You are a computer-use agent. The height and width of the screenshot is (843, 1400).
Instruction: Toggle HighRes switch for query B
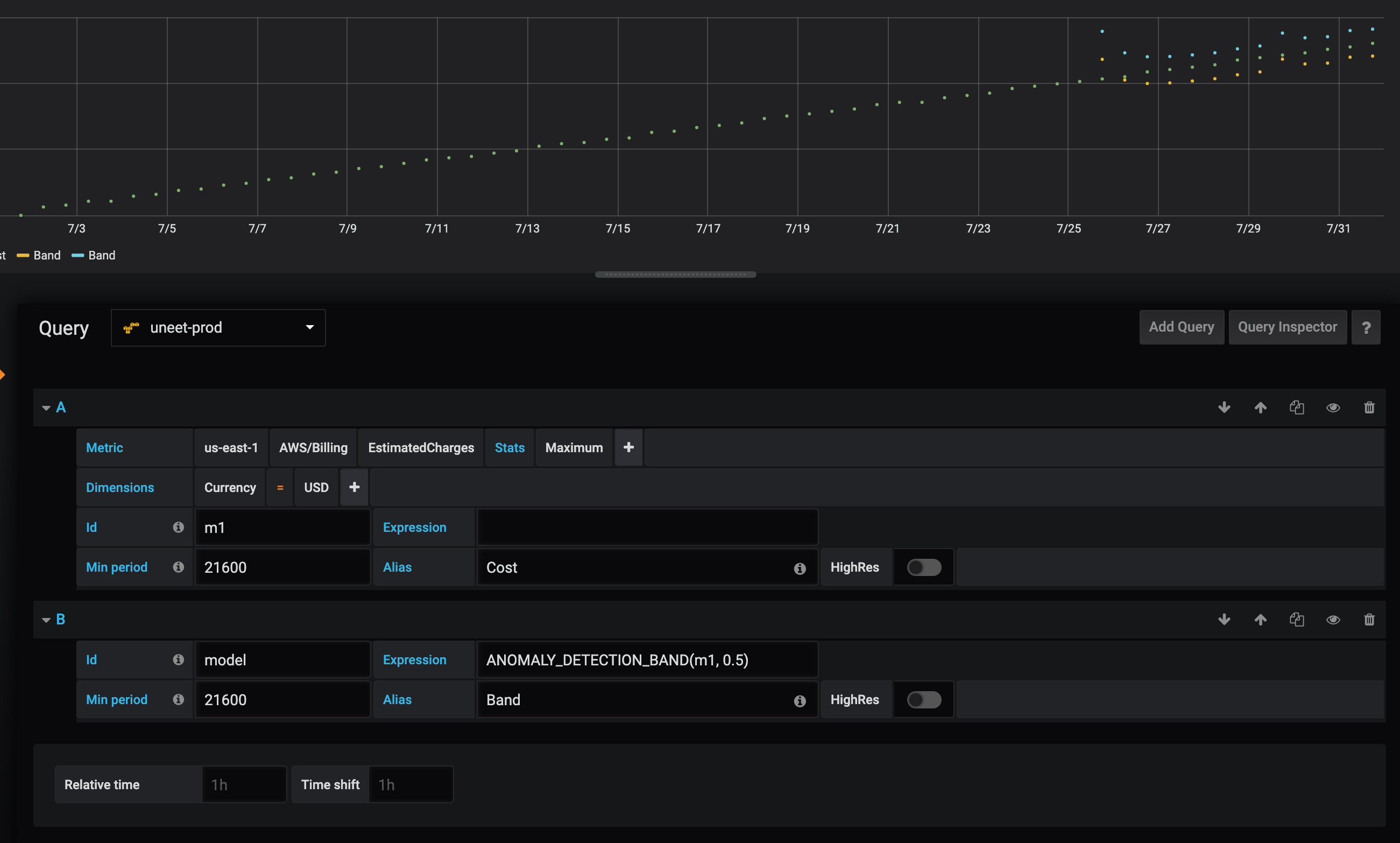(924, 699)
